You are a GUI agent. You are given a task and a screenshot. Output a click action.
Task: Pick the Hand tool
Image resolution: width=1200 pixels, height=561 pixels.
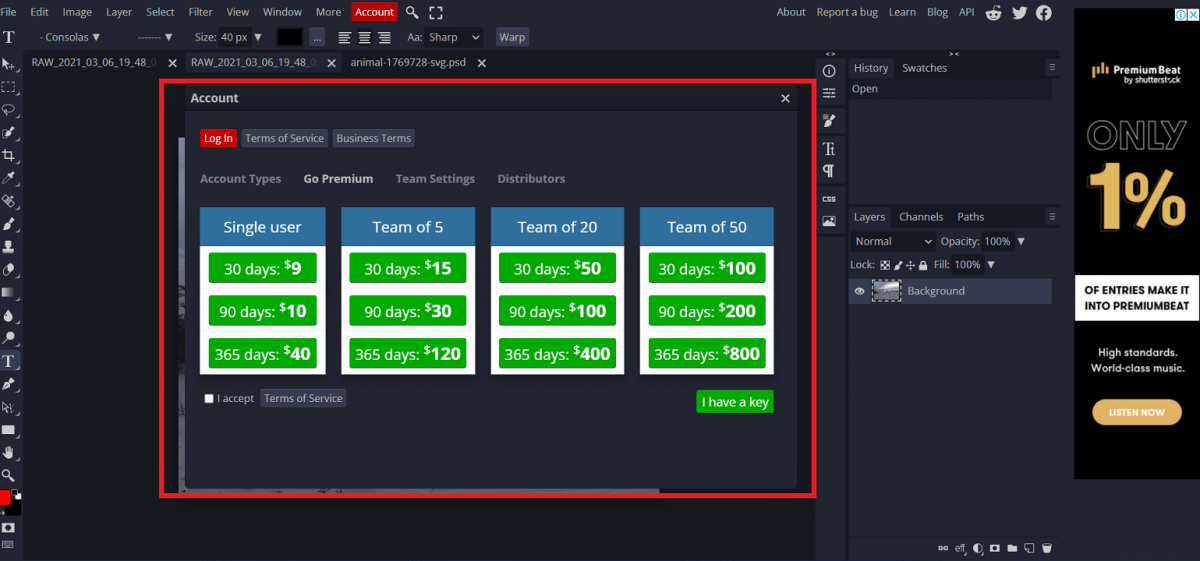pos(9,452)
